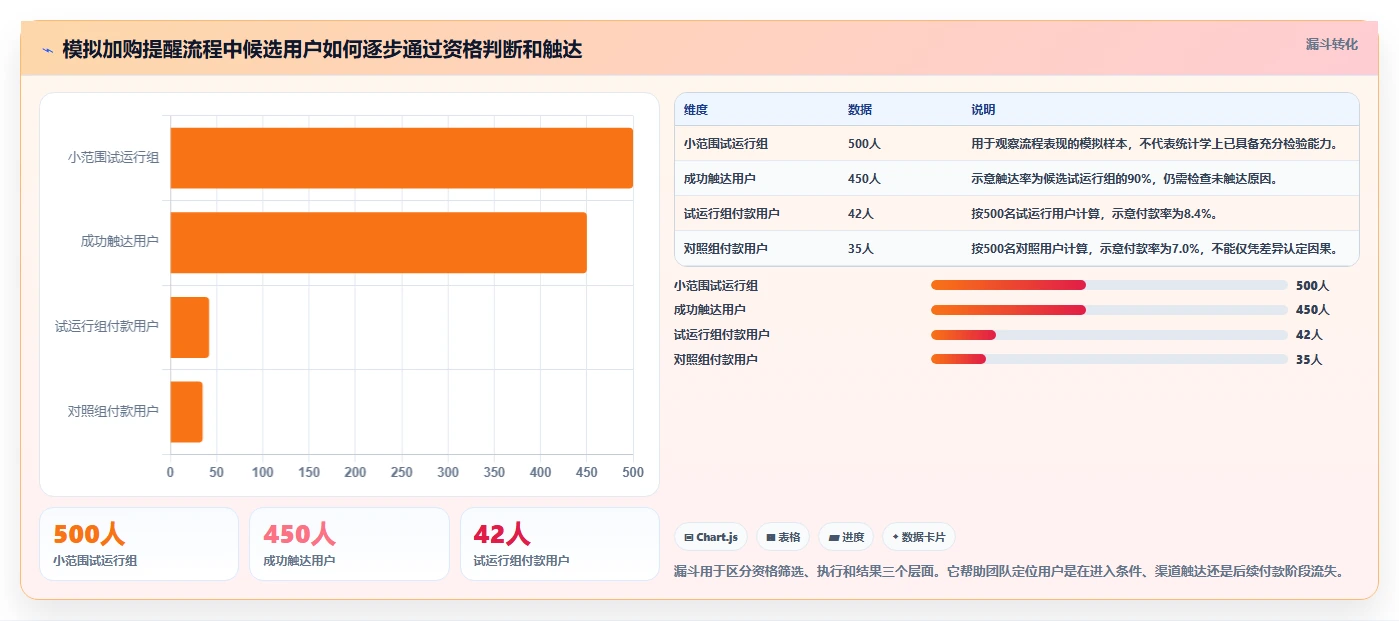Open the 500人 小范围试运行组 stat card
Image resolution: width=1399 pixels, height=621 pixels.
coord(139,544)
